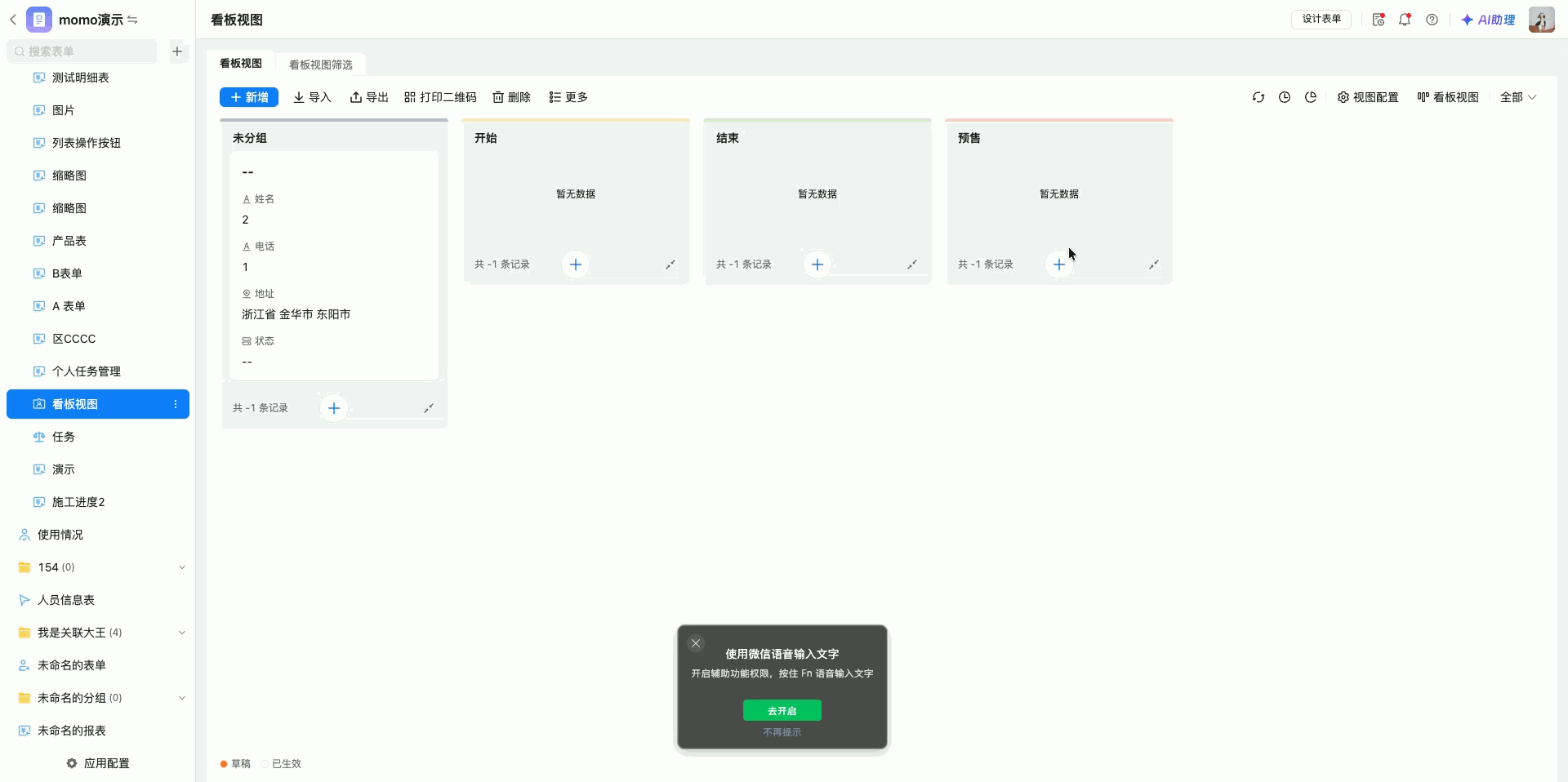The width and height of the screenshot is (1568, 782).
Task: Click the 设计表单 button
Action: click(x=1321, y=19)
